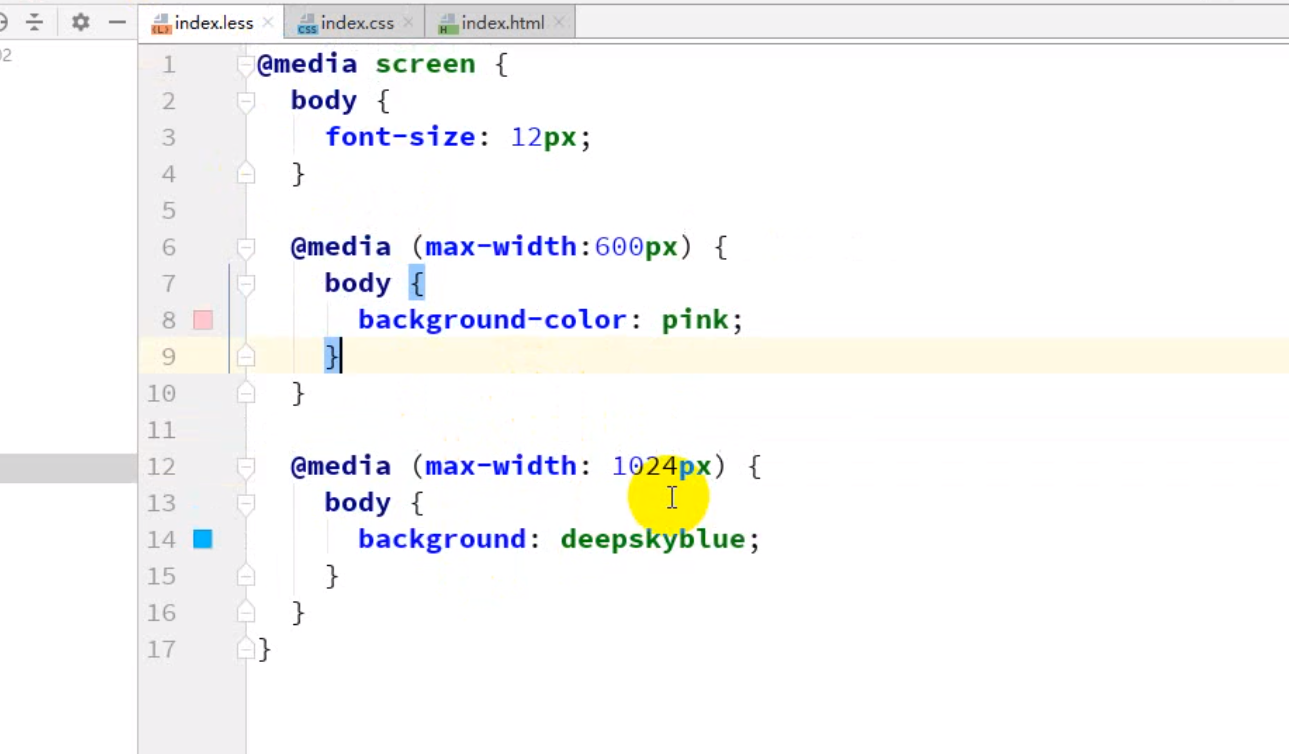Close the index.less tab
Screen dimensions: 1289x754
[x=267, y=22]
